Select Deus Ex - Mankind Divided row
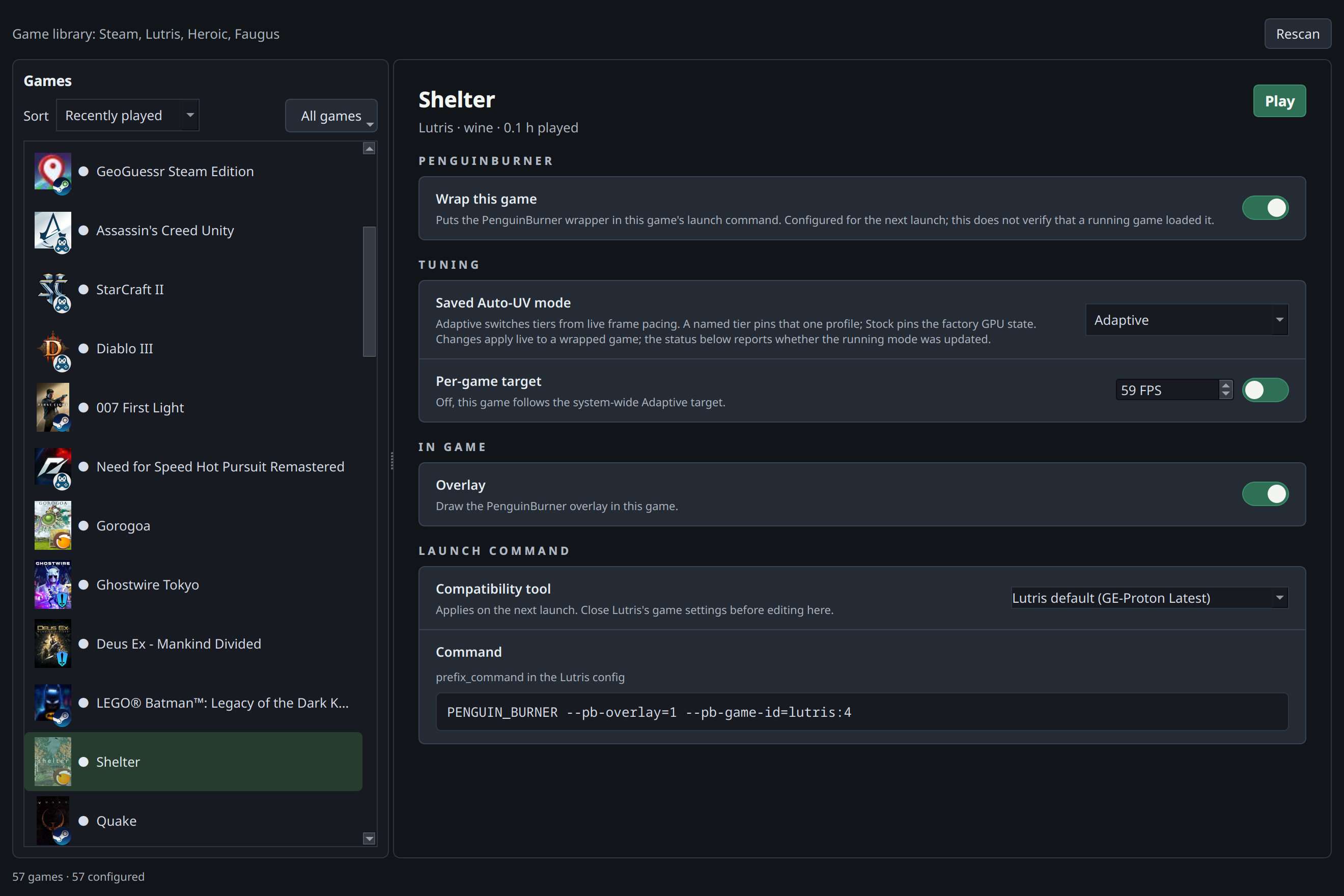The width and height of the screenshot is (1344, 896). (193, 644)
